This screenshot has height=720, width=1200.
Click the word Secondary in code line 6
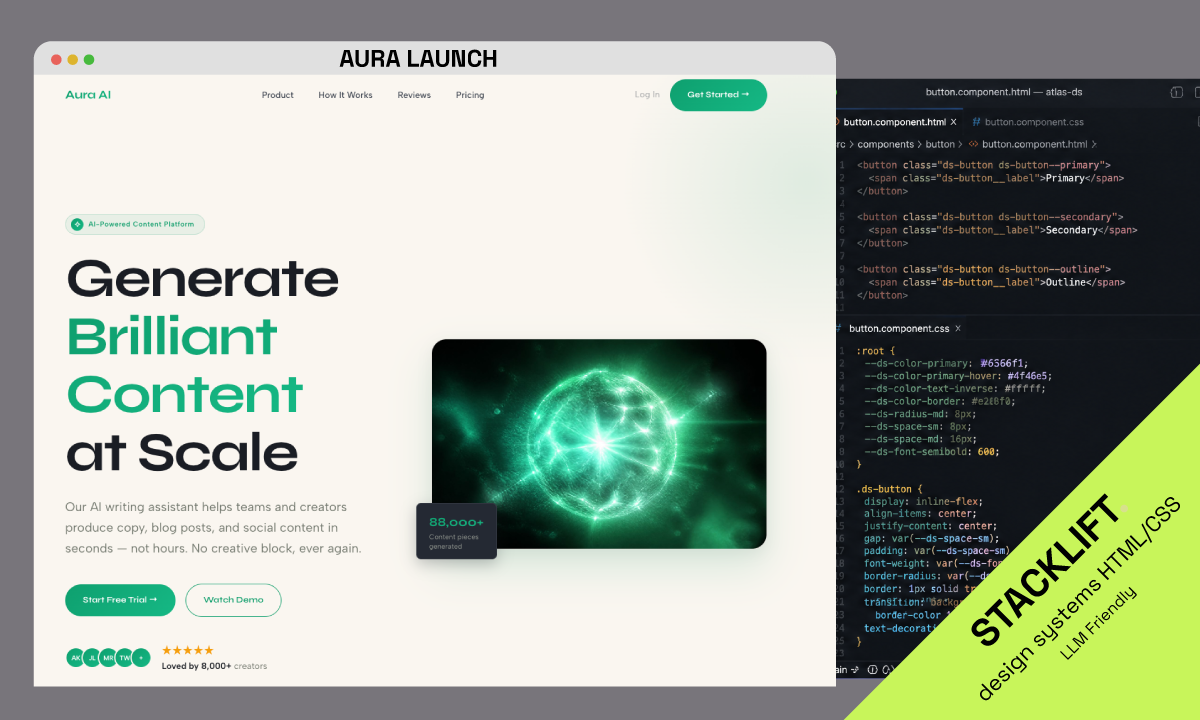[1071, 230]
